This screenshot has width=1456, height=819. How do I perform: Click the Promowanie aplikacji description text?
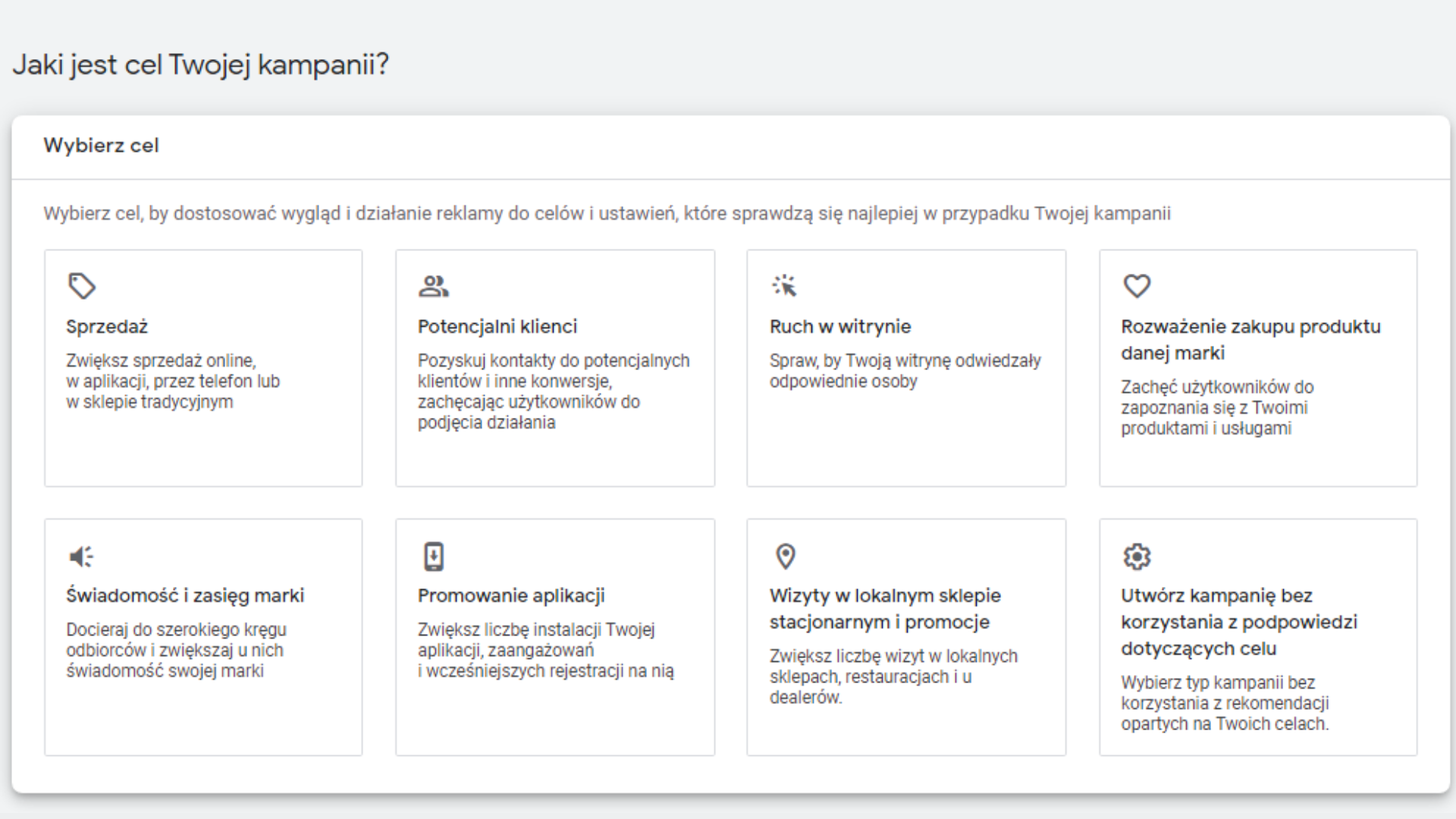pyautogui.click(x=546, y=650)
